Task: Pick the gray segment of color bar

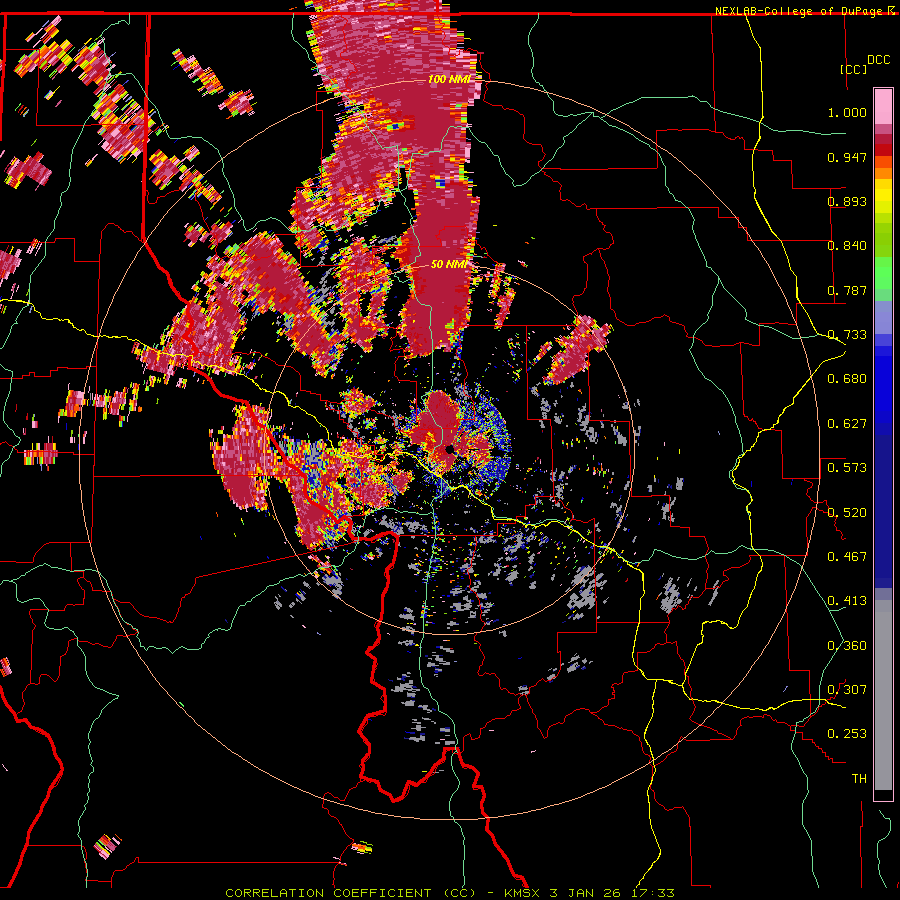Action: [x=883, y=695]
